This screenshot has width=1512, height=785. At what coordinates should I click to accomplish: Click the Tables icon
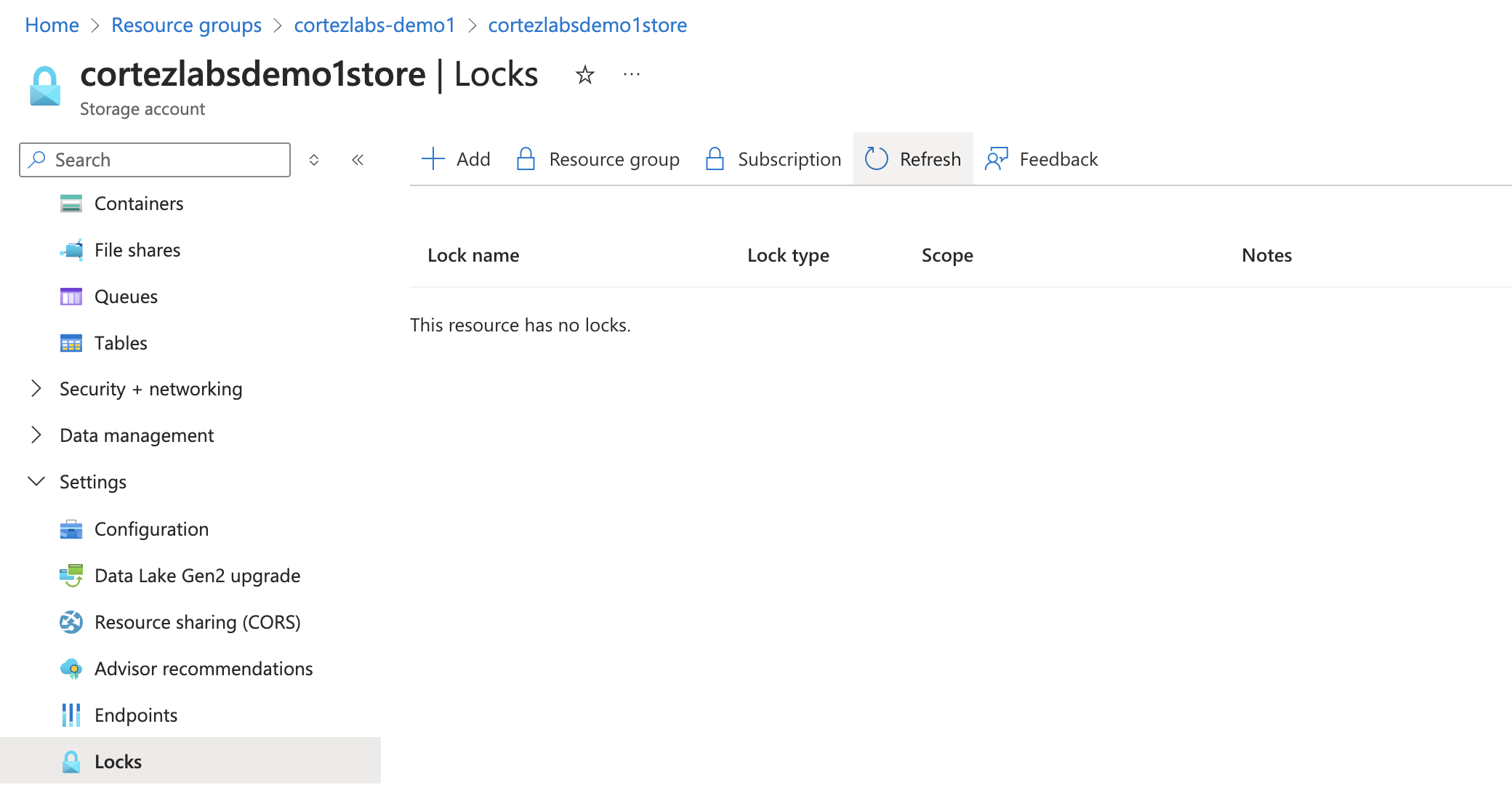point(71,343)
